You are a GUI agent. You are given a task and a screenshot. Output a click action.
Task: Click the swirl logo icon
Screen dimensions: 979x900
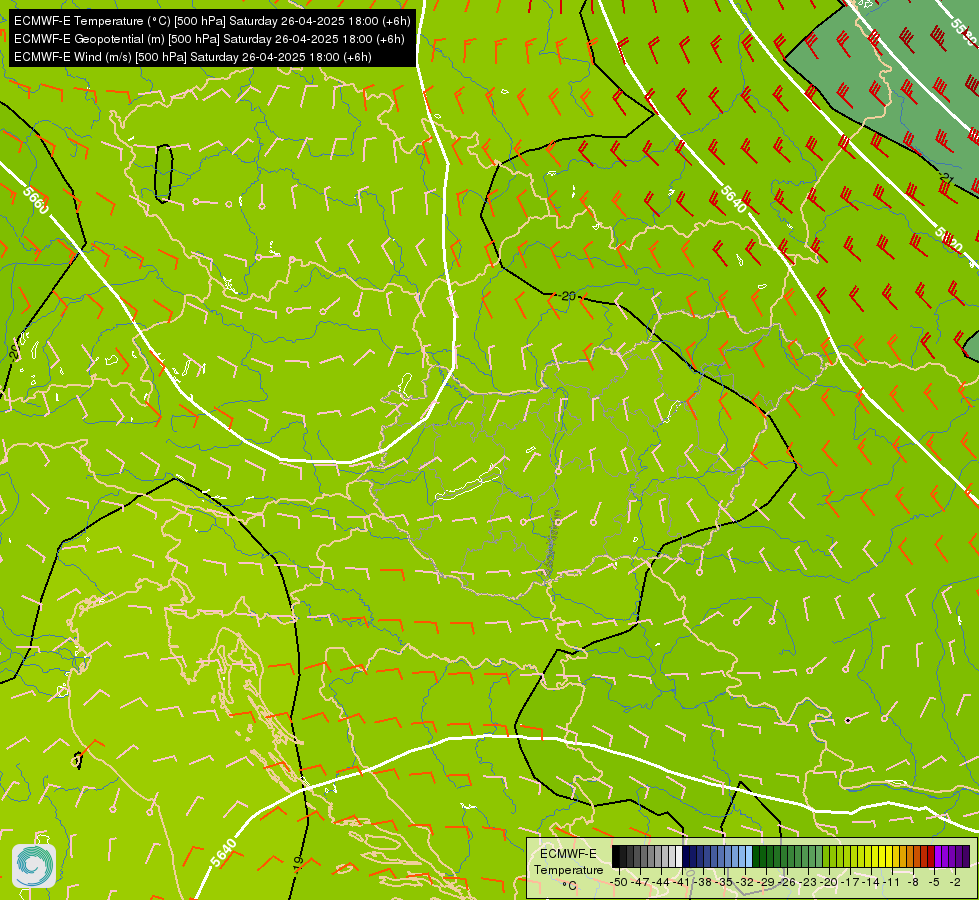(x=34, y=865)
